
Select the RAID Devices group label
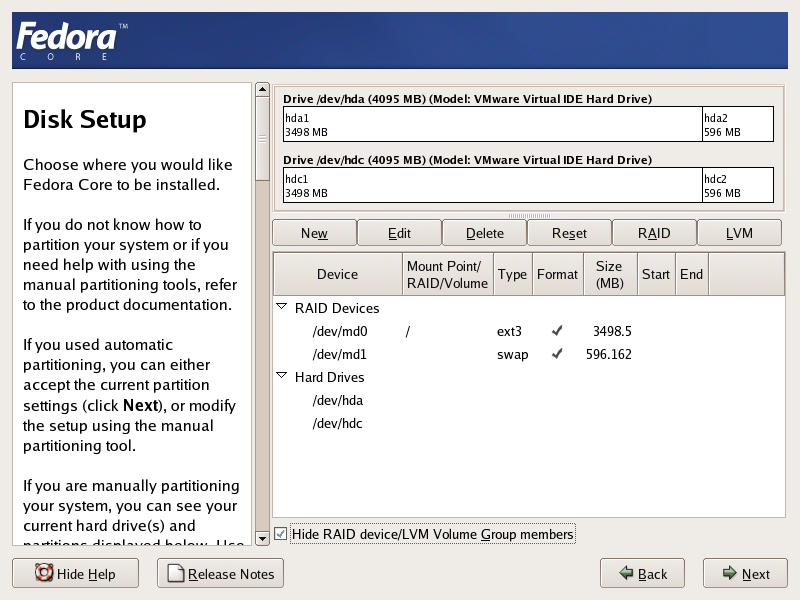[x=337, y=308]
